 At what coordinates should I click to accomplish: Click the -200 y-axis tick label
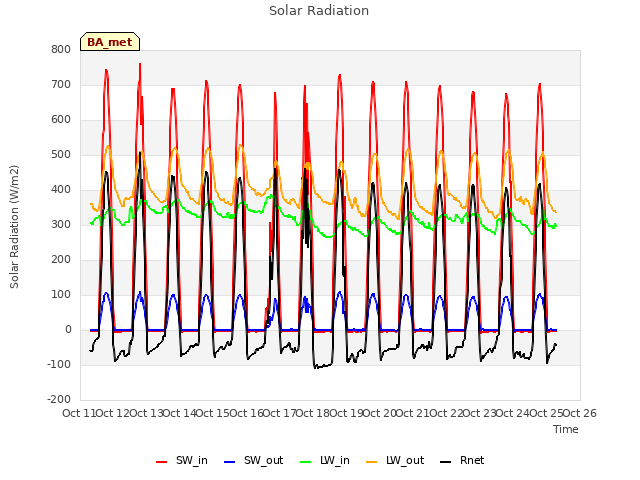point(59,400)
